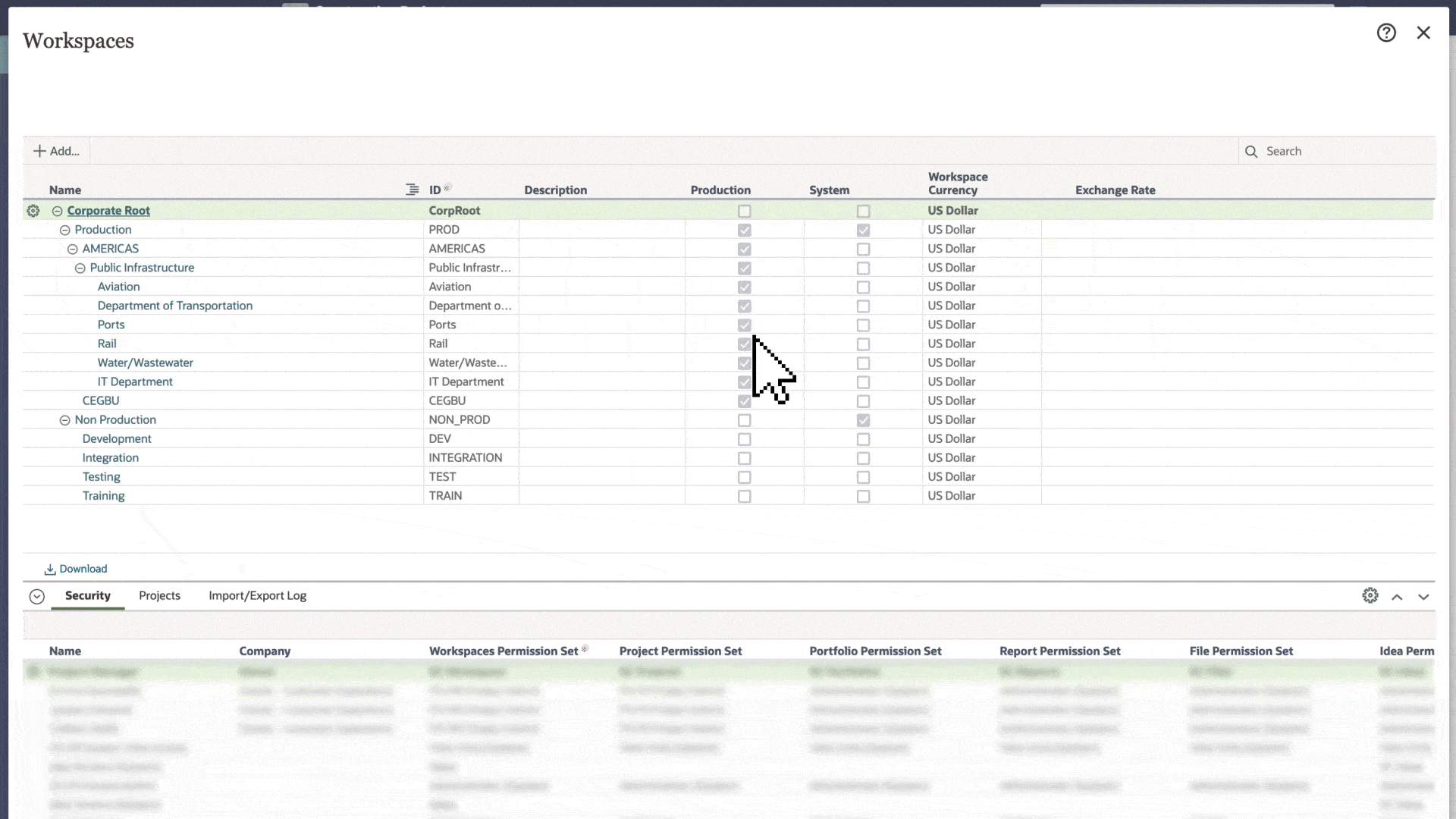Open the Import/Export Log tab
This screenshot has height=819, width=1456.
257,596
